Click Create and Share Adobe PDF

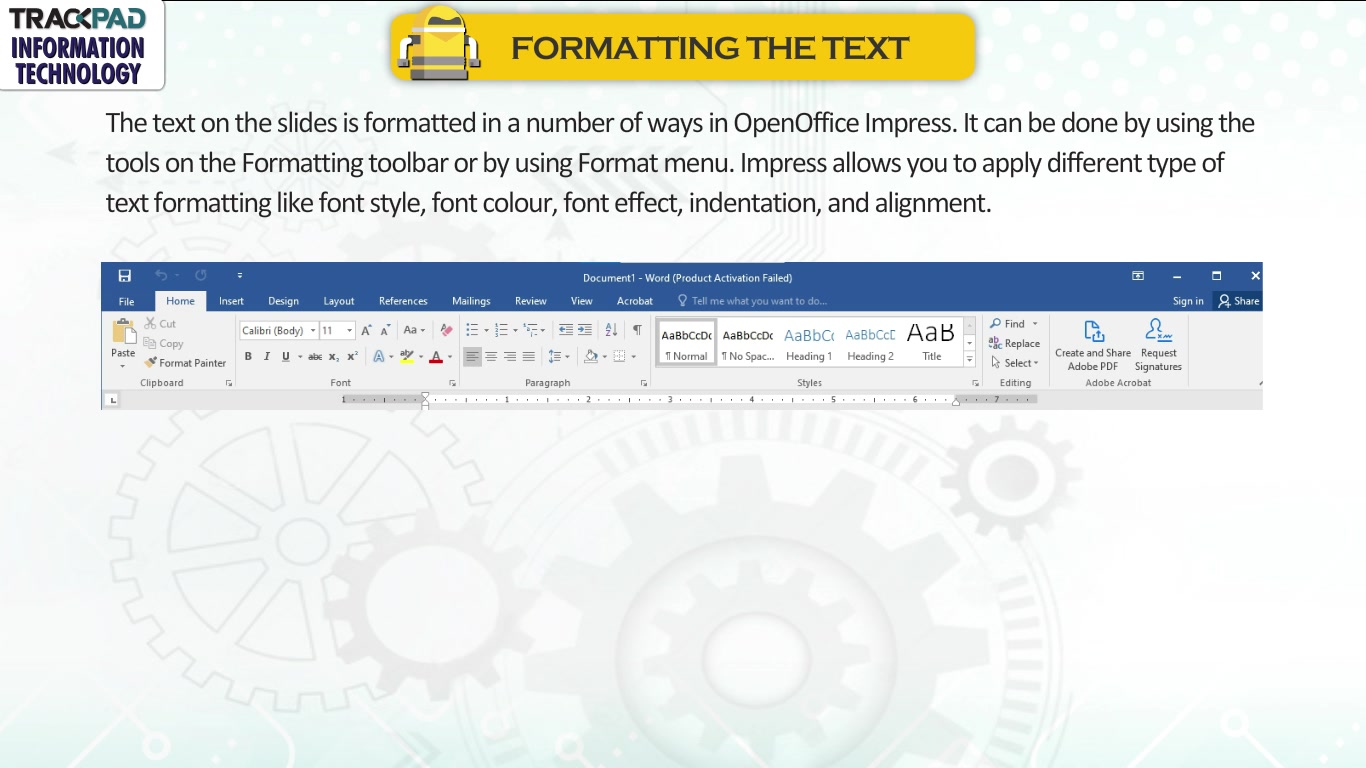(x=1093, y=345)
